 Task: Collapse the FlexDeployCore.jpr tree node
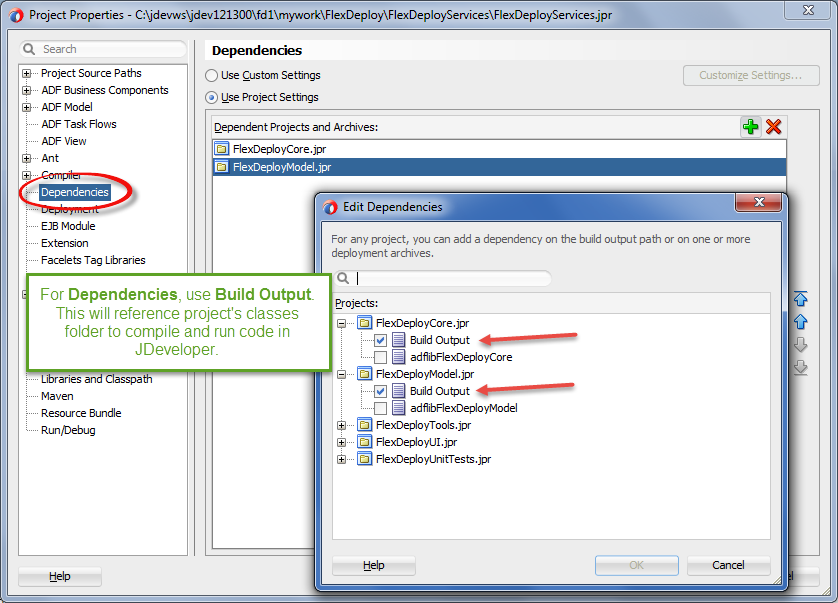342,323
